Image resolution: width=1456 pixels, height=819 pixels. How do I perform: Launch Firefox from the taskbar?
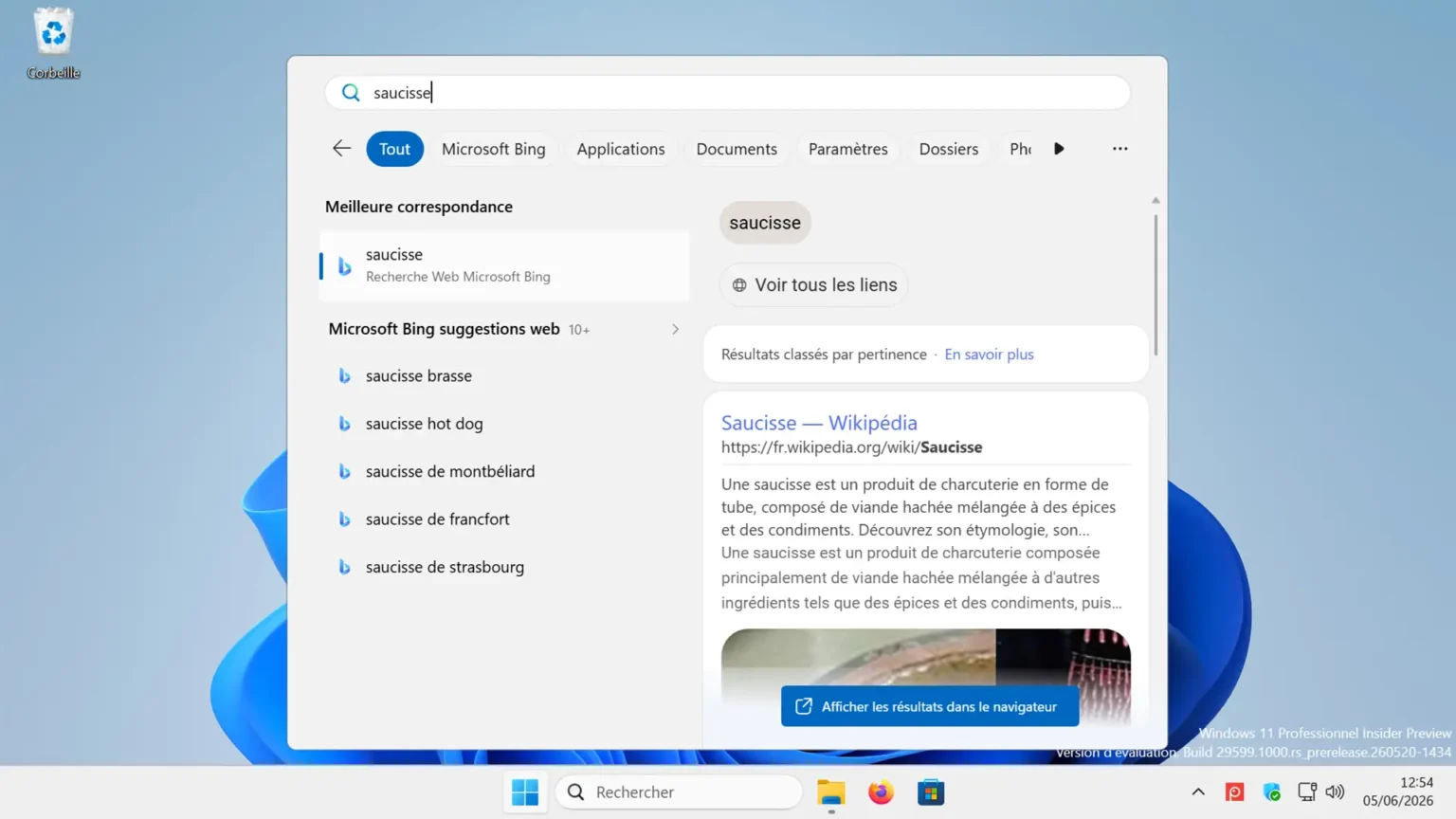[x=881, y=792]
